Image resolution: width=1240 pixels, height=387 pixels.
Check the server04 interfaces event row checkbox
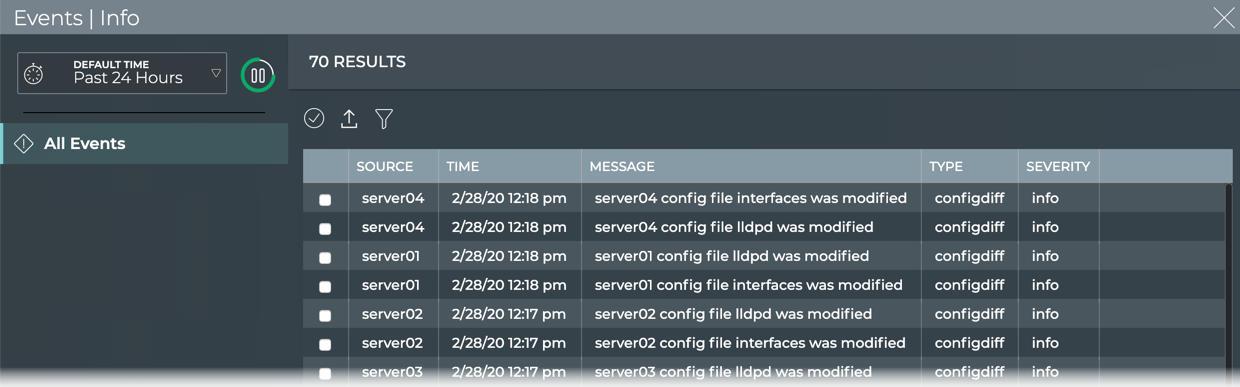(x=325, y=200)
